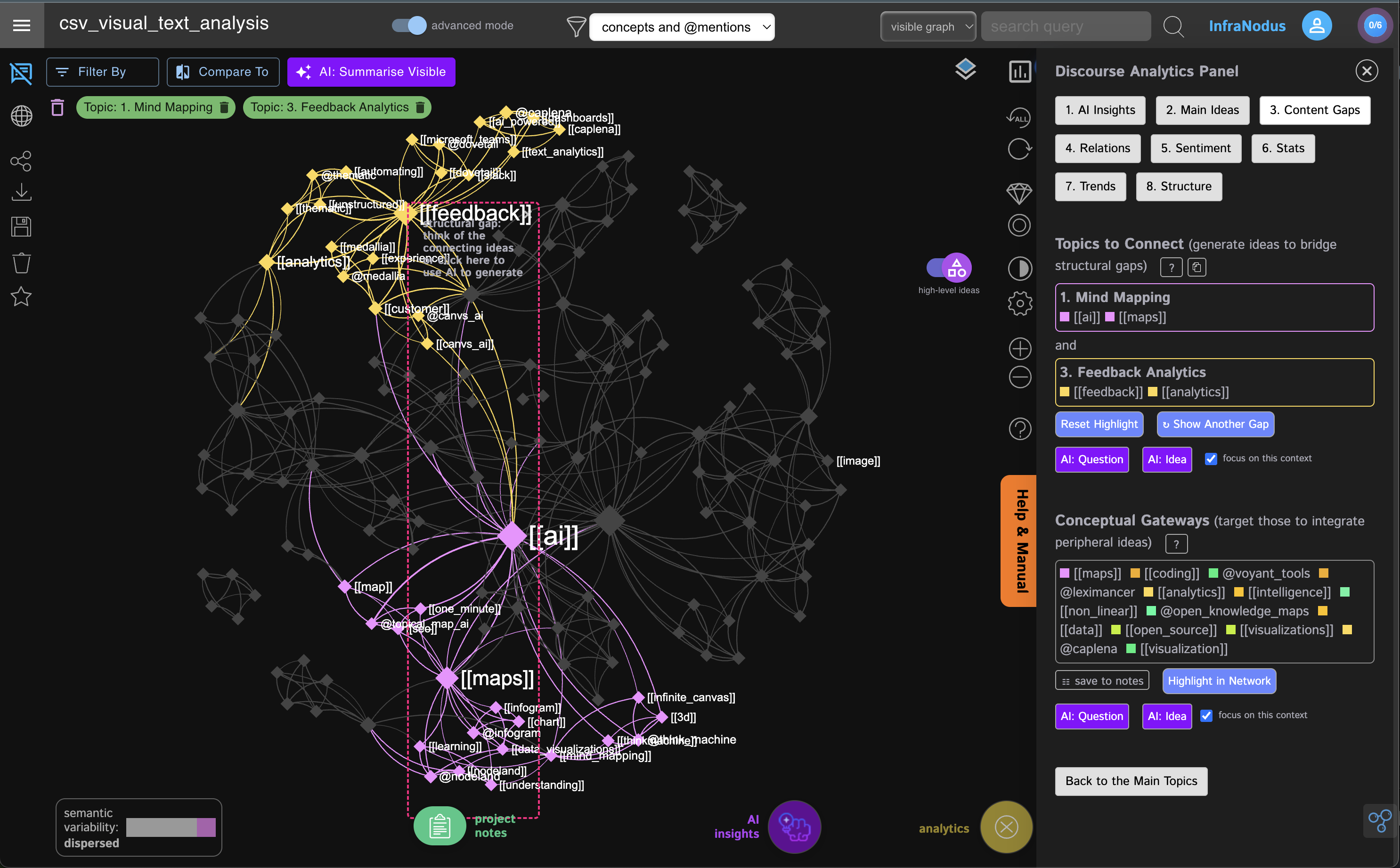Open the 8. Structure tab

(x=1179, y=187)
